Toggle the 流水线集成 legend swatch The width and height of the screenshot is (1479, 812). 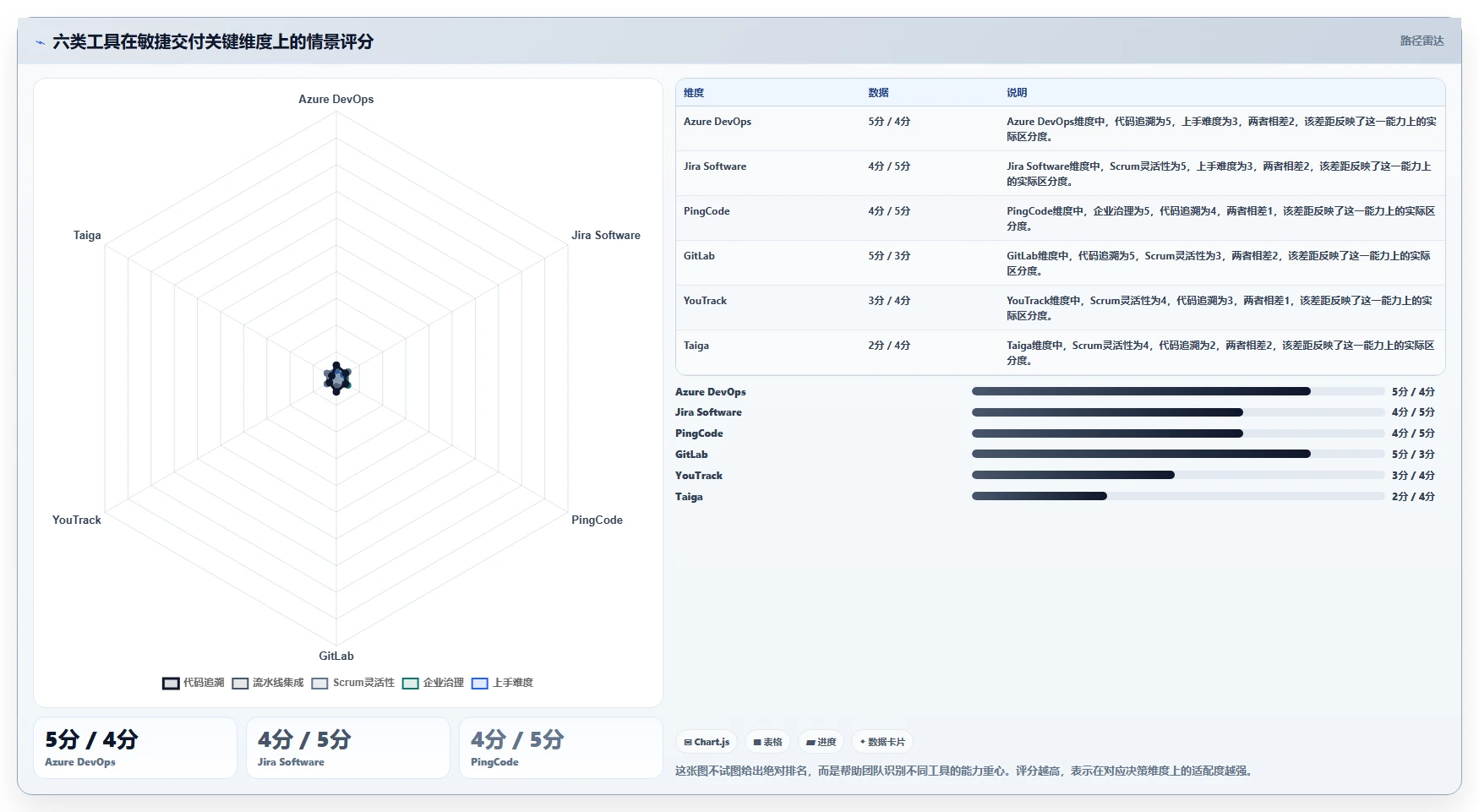pyautogui.click(x=240, y=684)
